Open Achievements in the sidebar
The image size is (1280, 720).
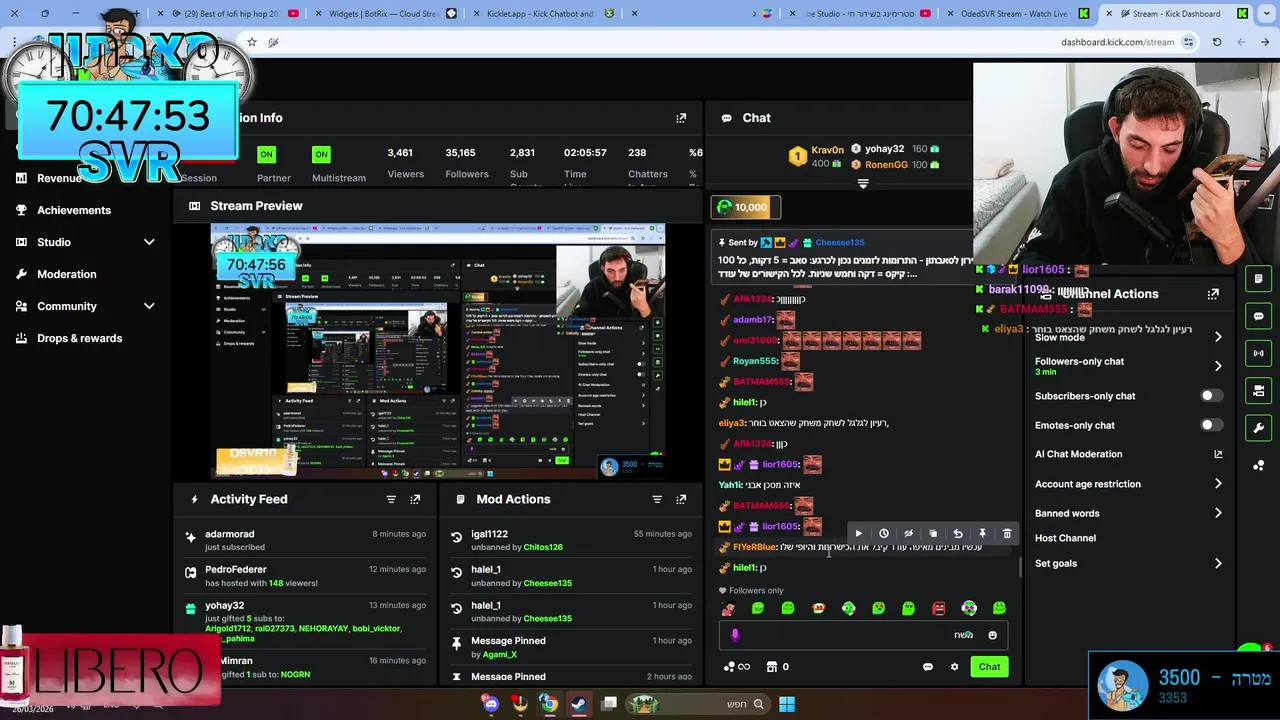73,210
